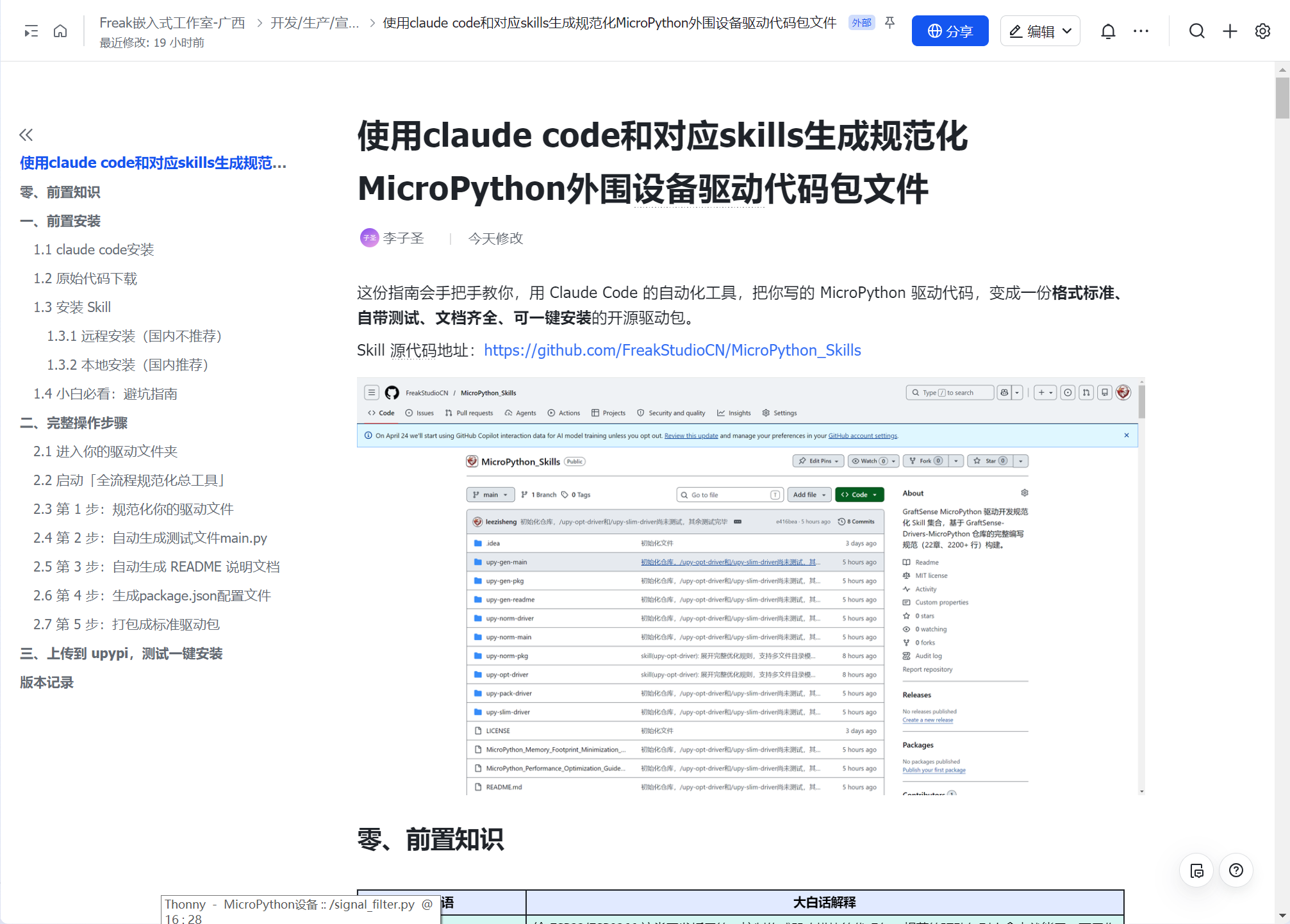Click the page vertical scrollbar thumb
1290x924 pixels.
click(1282, 97)
